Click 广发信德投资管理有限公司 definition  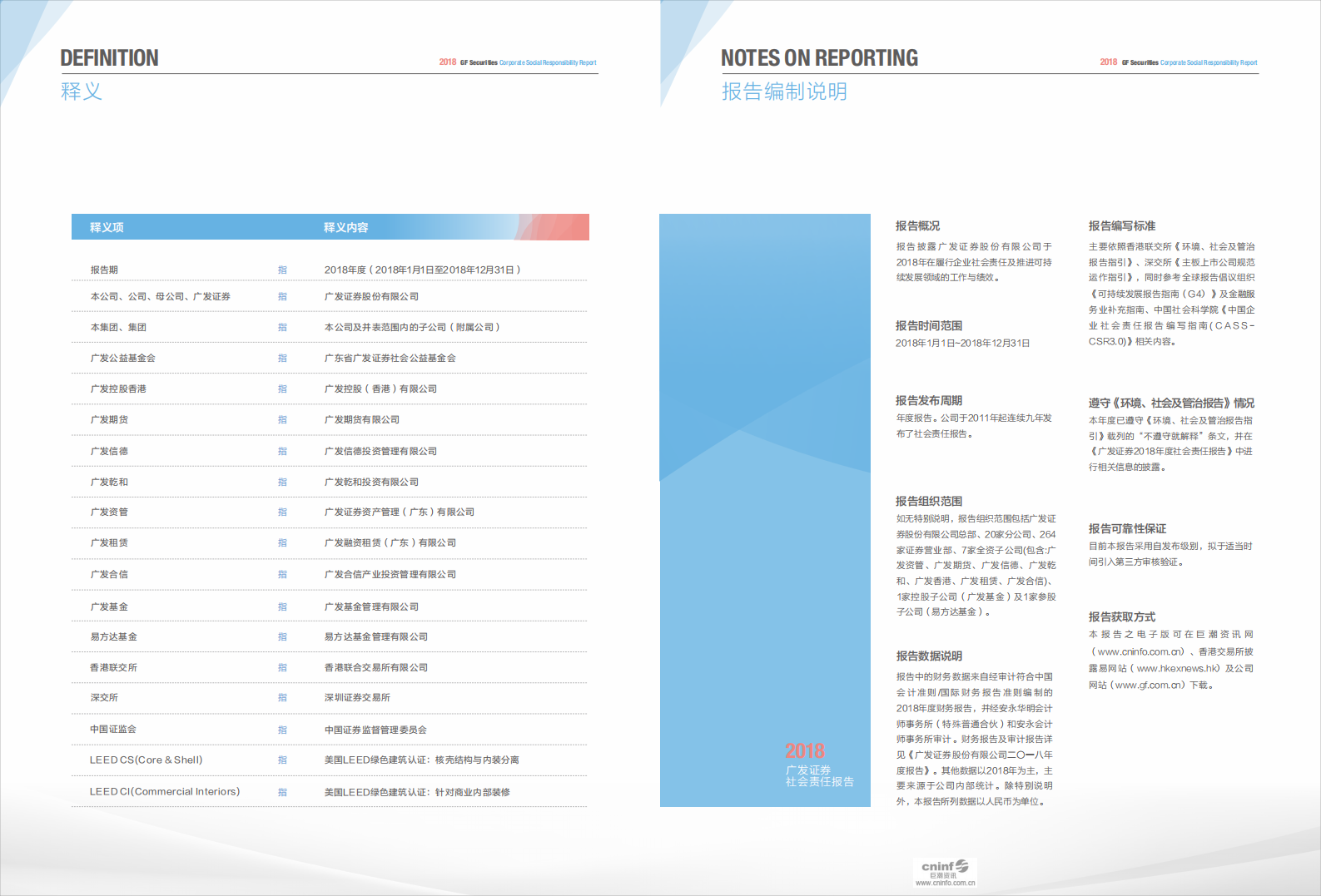(380, 451)
